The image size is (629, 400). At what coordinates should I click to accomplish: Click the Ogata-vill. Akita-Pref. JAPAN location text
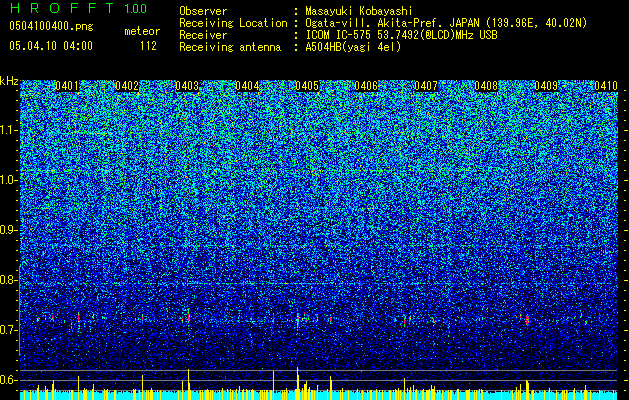pyautogui.click(x=446, y=23)
